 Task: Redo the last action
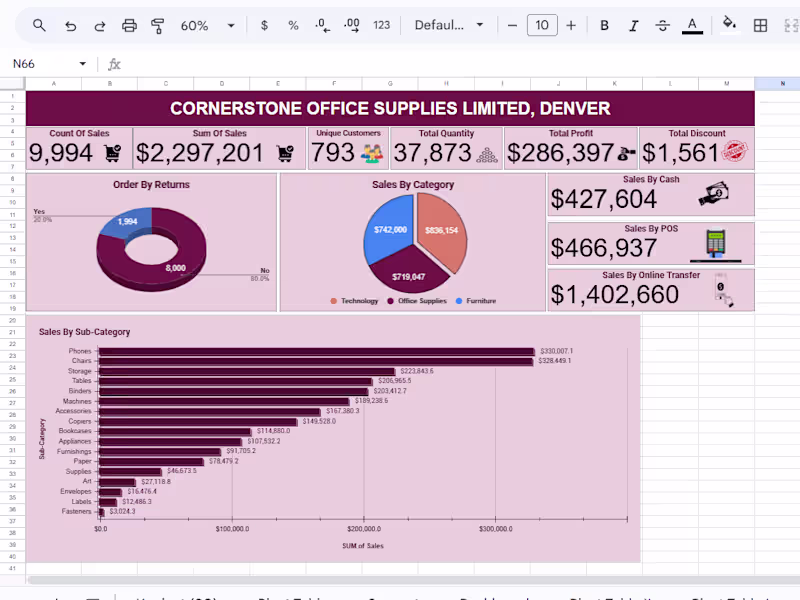[99, 25]
